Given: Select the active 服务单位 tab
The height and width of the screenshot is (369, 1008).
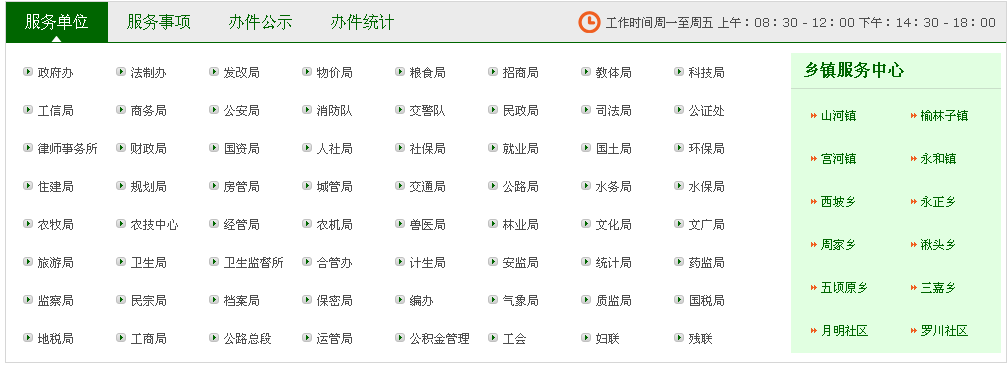Looking at the screenshot, I should point(57,22).
